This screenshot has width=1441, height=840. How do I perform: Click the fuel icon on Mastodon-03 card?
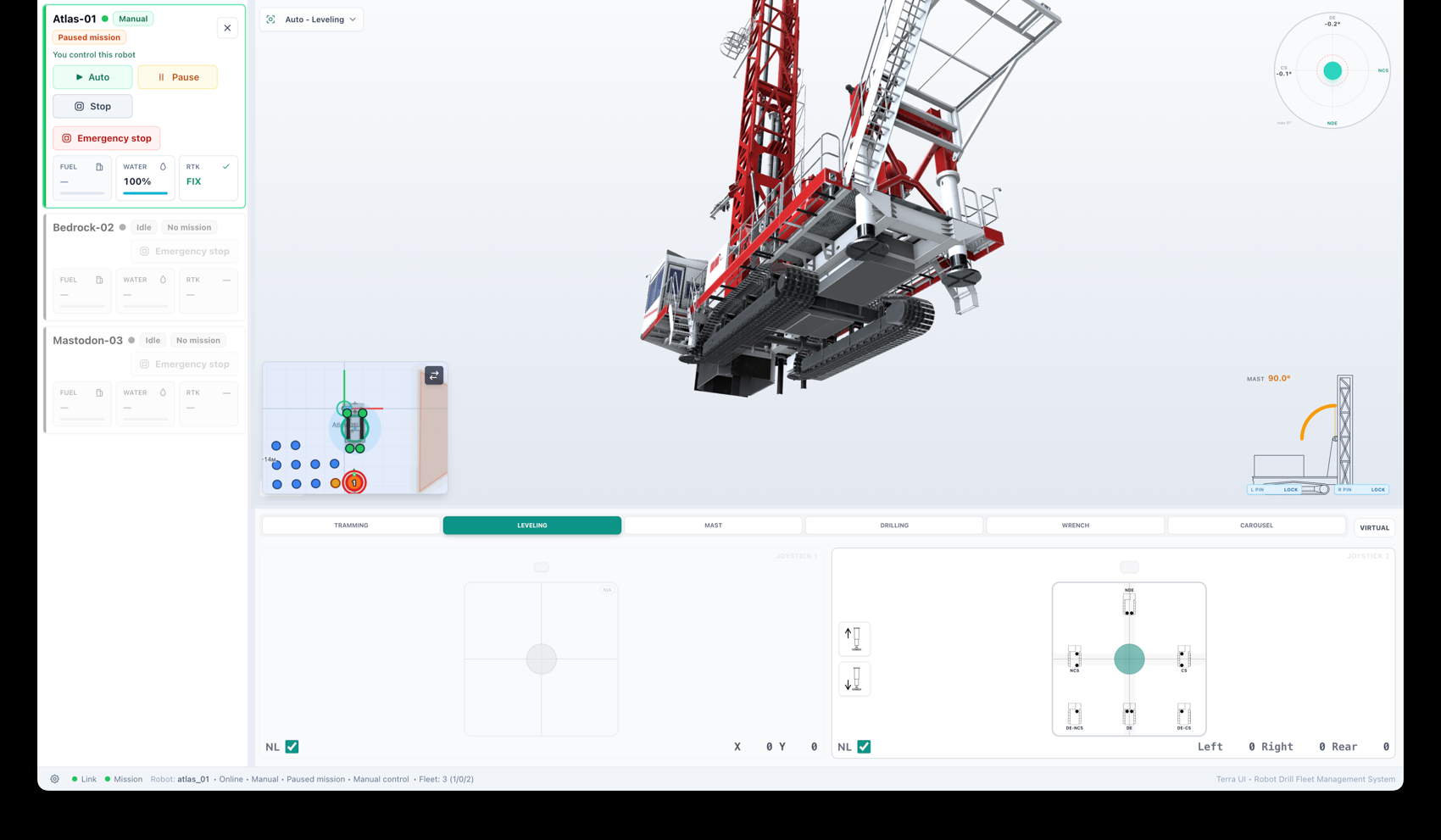[99, 392]
